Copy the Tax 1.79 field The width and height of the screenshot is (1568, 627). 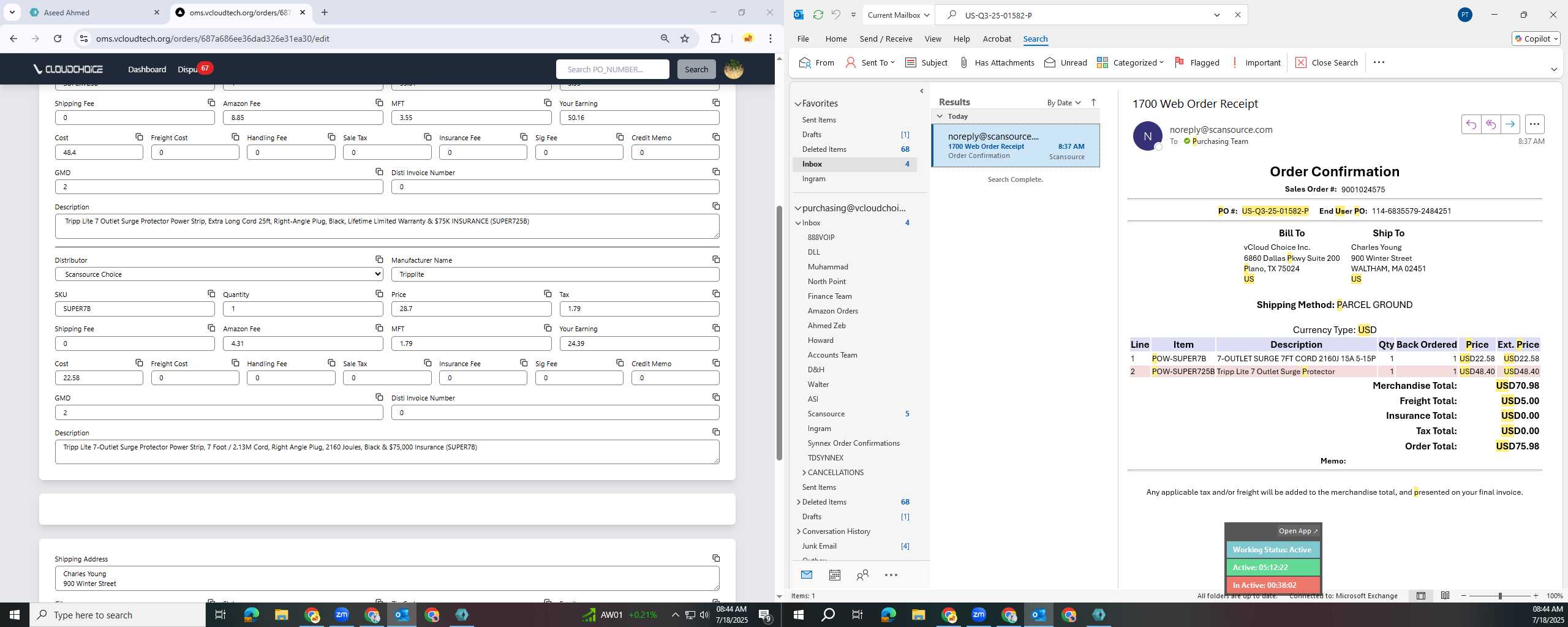pos(716,293)
